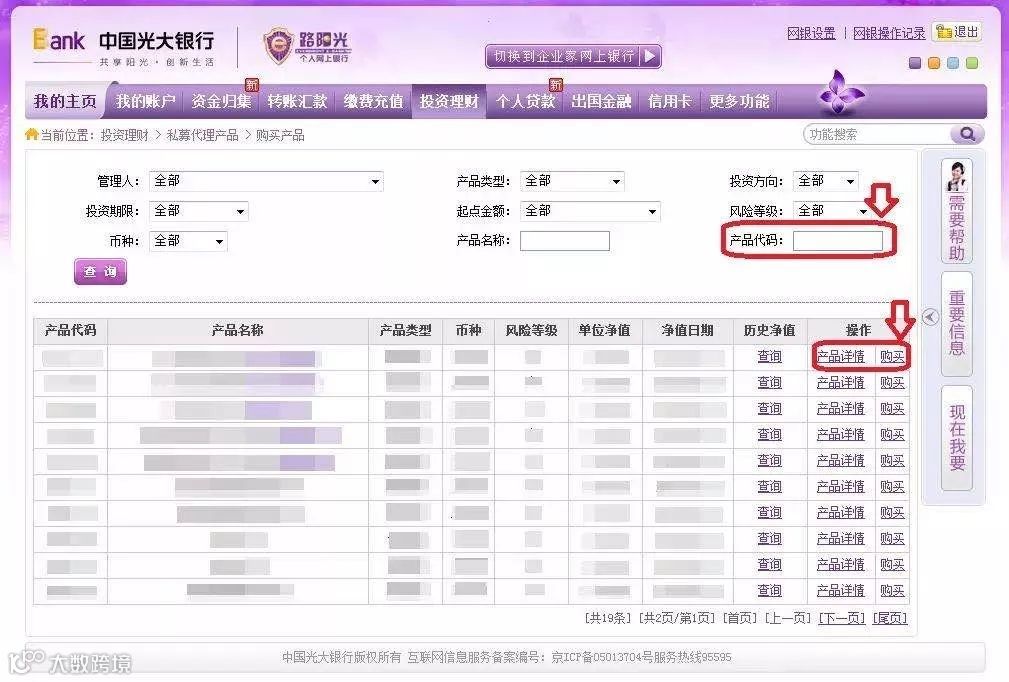1009x682 pixels.
Task: Click the 净值日期 column header
Action: point(687,331)
